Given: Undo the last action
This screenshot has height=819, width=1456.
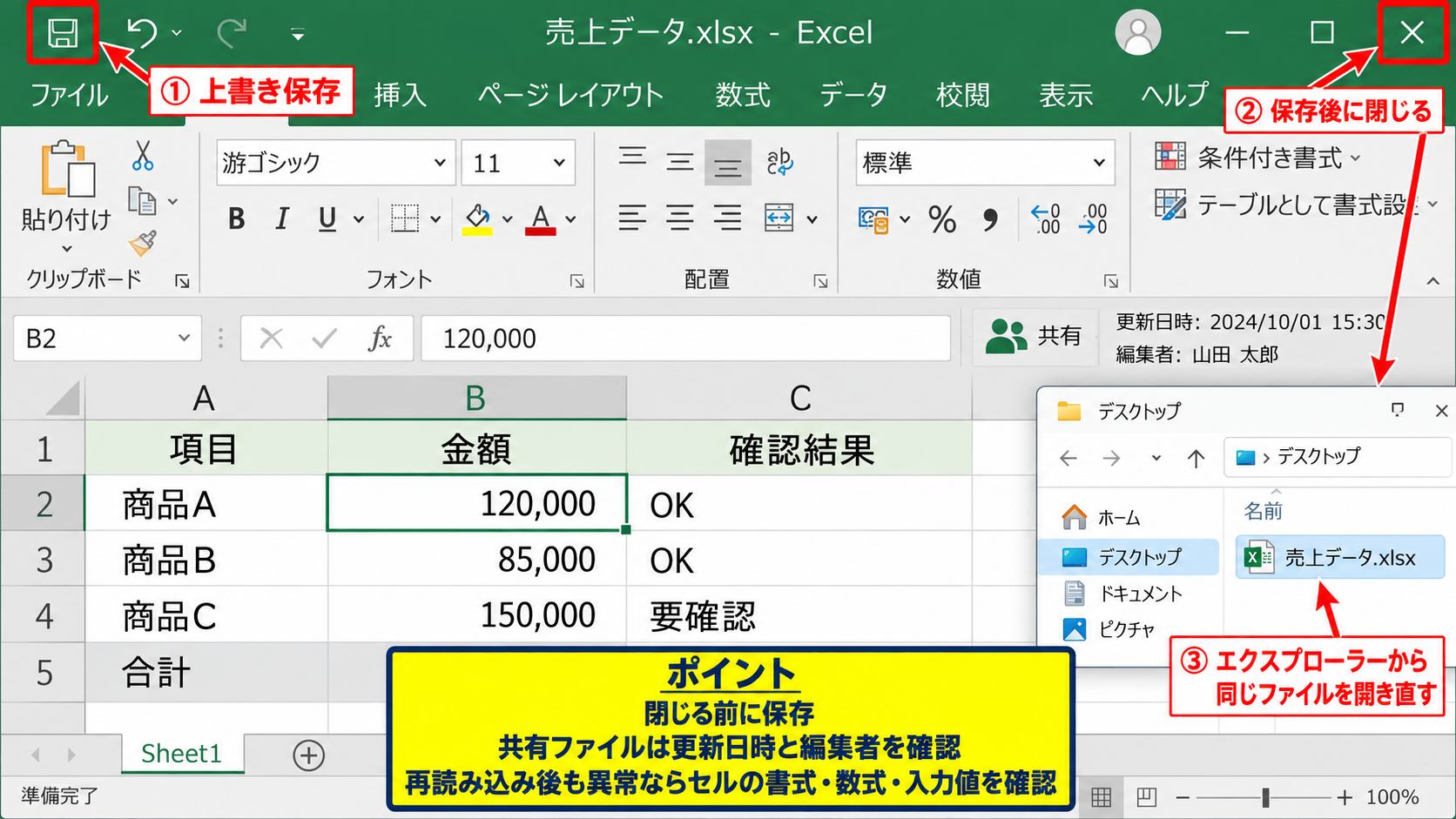Looking at the screenshot, I should 142,33.
